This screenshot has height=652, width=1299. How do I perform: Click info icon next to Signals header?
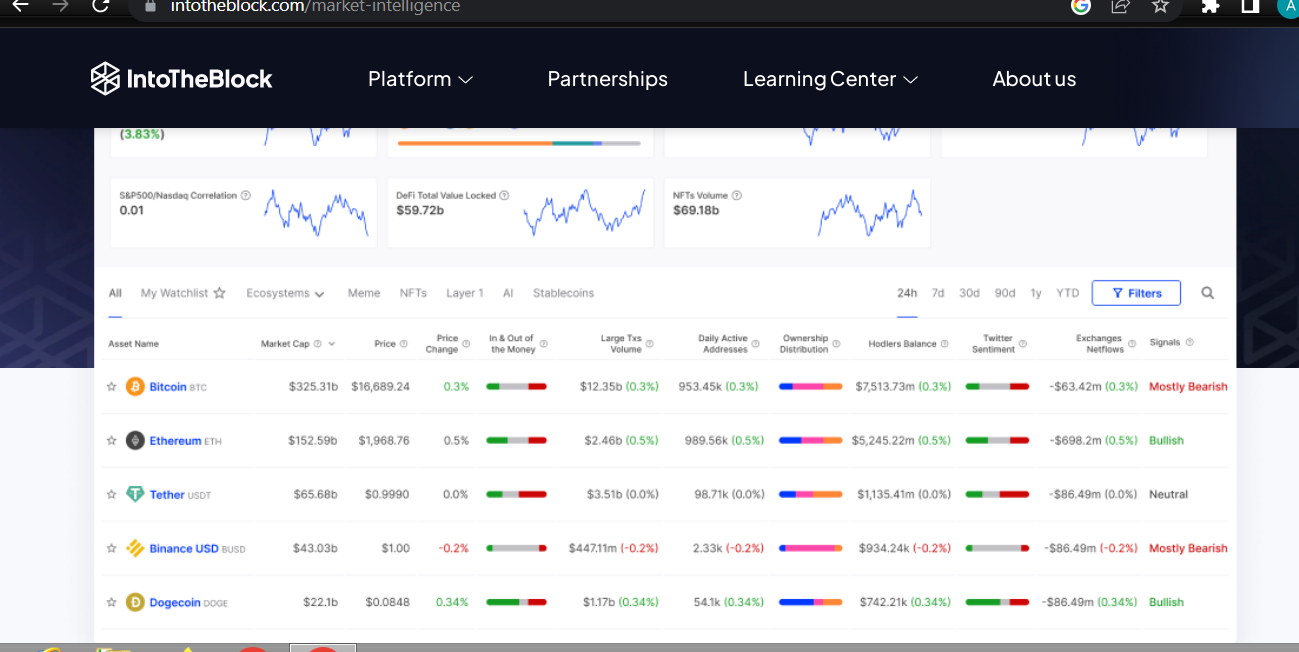coord(1189,343)
